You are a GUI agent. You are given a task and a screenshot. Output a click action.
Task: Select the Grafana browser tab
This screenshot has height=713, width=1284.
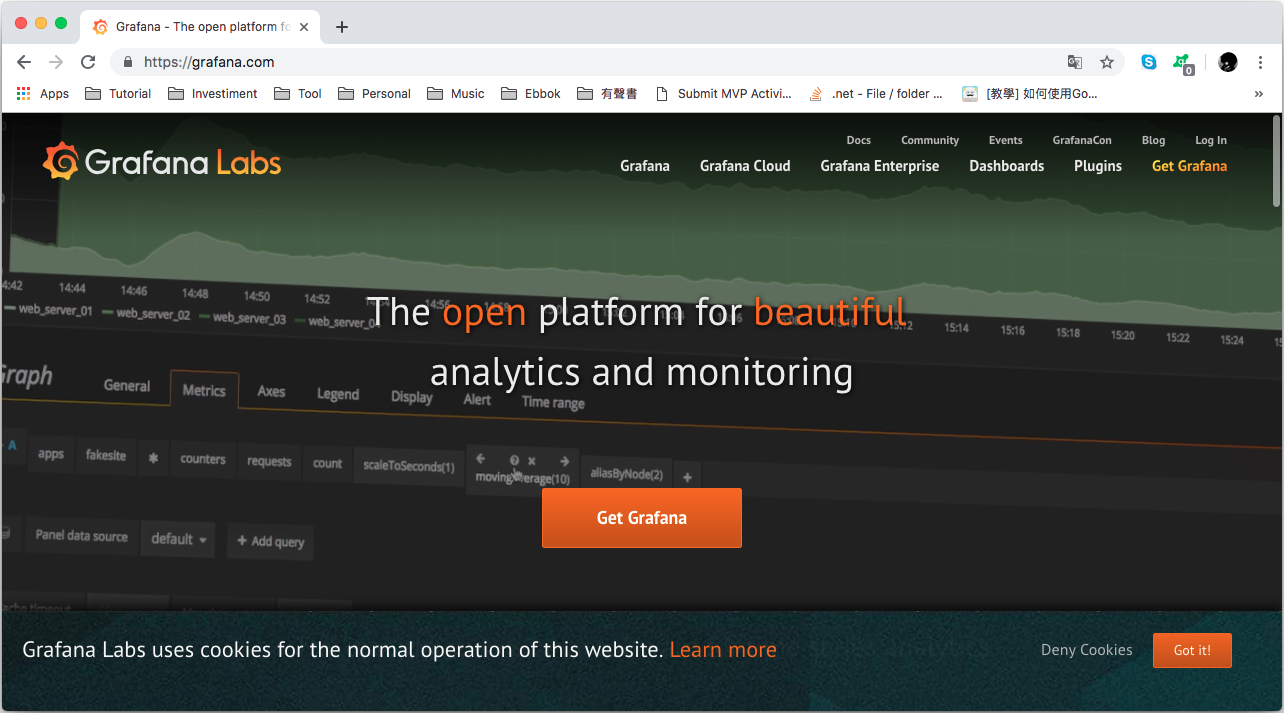200,27
